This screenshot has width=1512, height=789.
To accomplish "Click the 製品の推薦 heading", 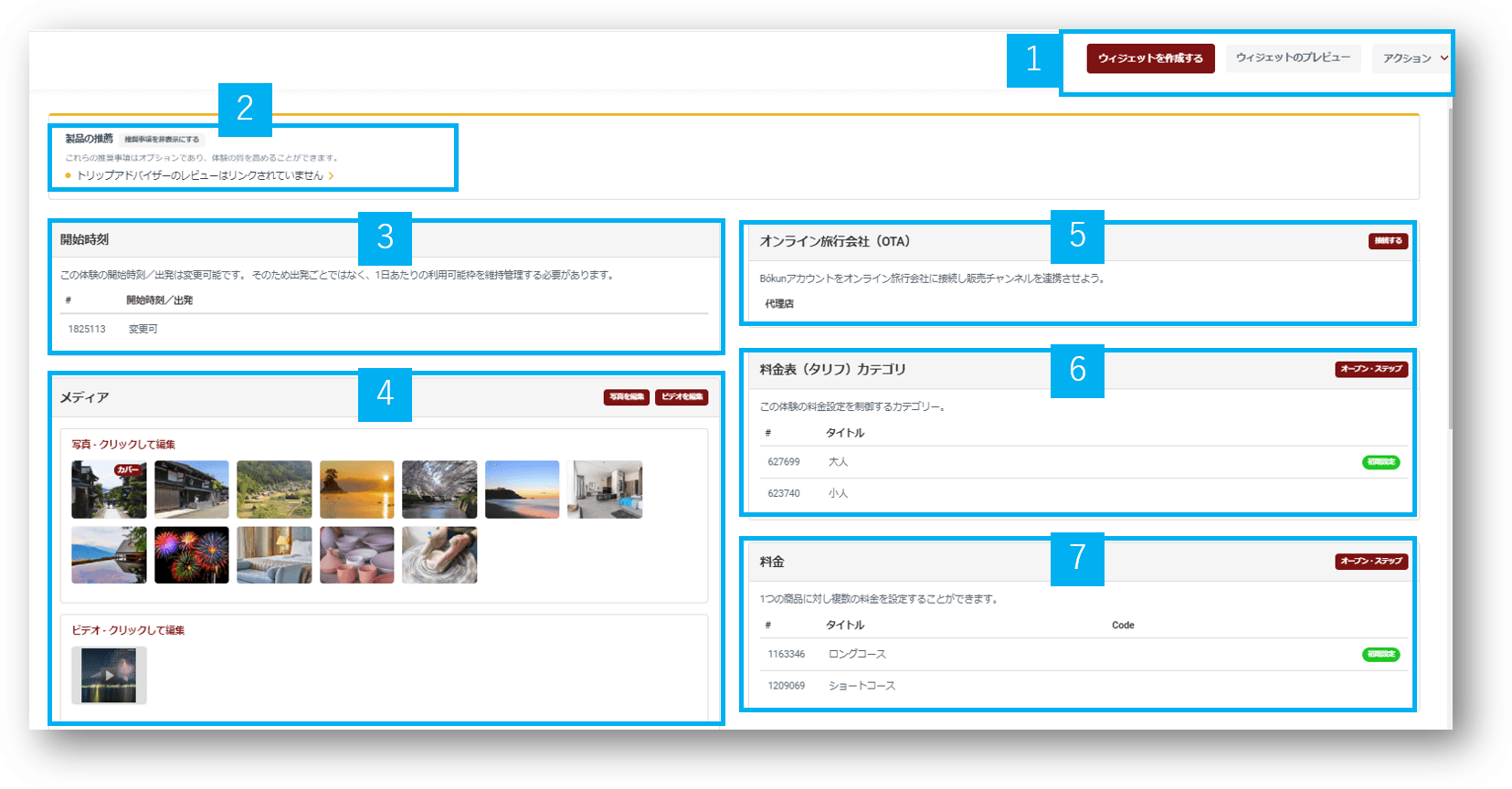I will [90, 139].
